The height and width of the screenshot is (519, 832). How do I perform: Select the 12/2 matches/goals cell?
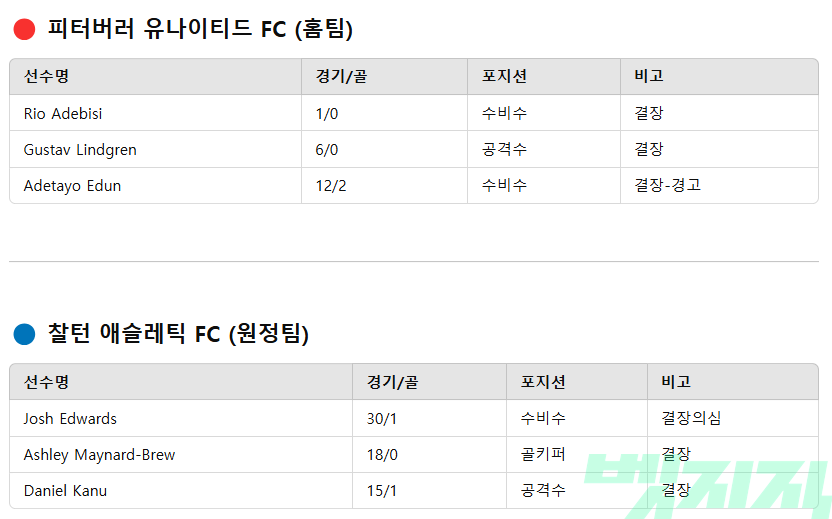point(331,186)
